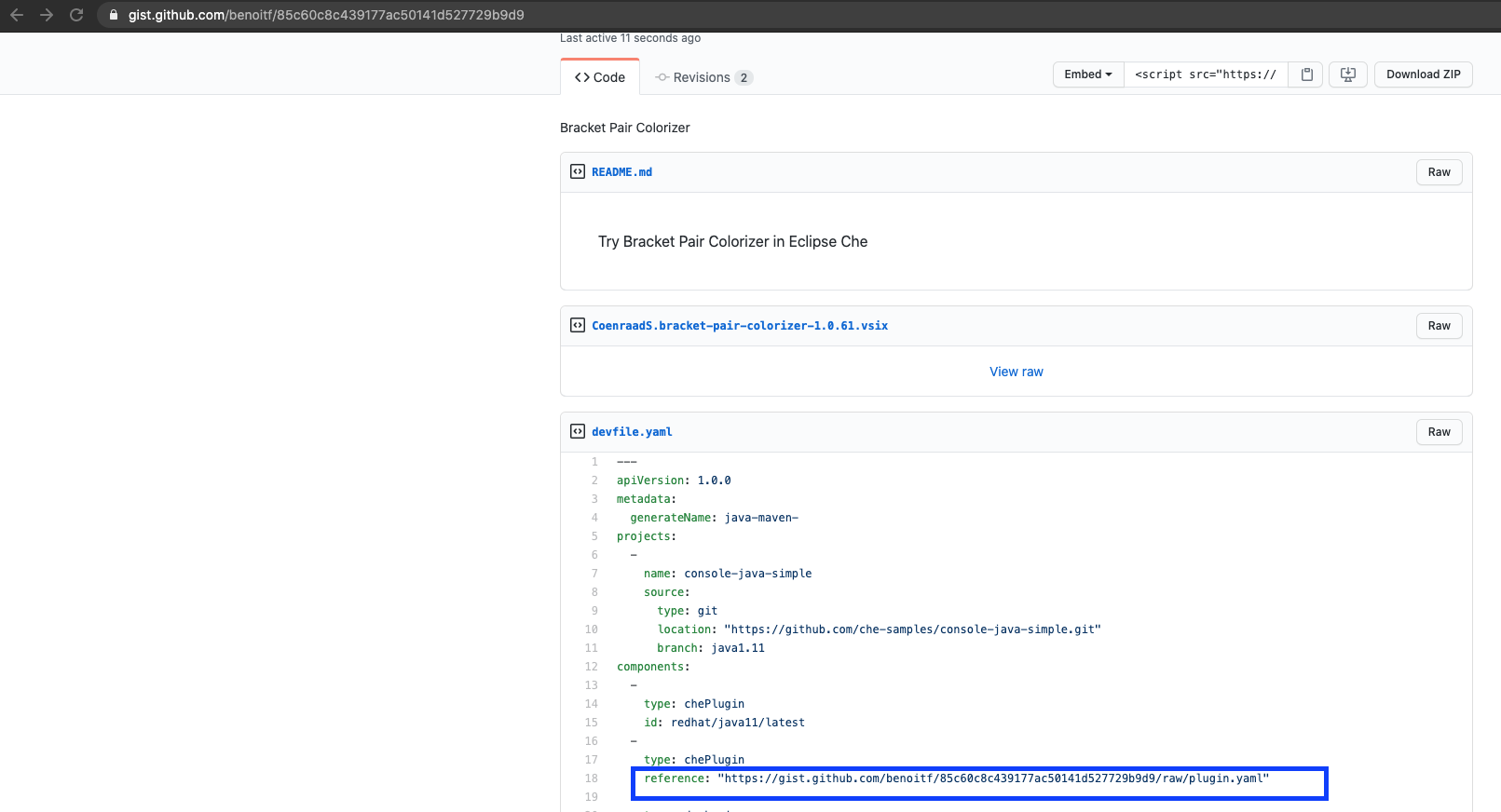Viewport: 1501px width, 812px height.
Task: Click the reference plugin.yaml URL line
Action: pyautogui.click(x=956, y=778)
